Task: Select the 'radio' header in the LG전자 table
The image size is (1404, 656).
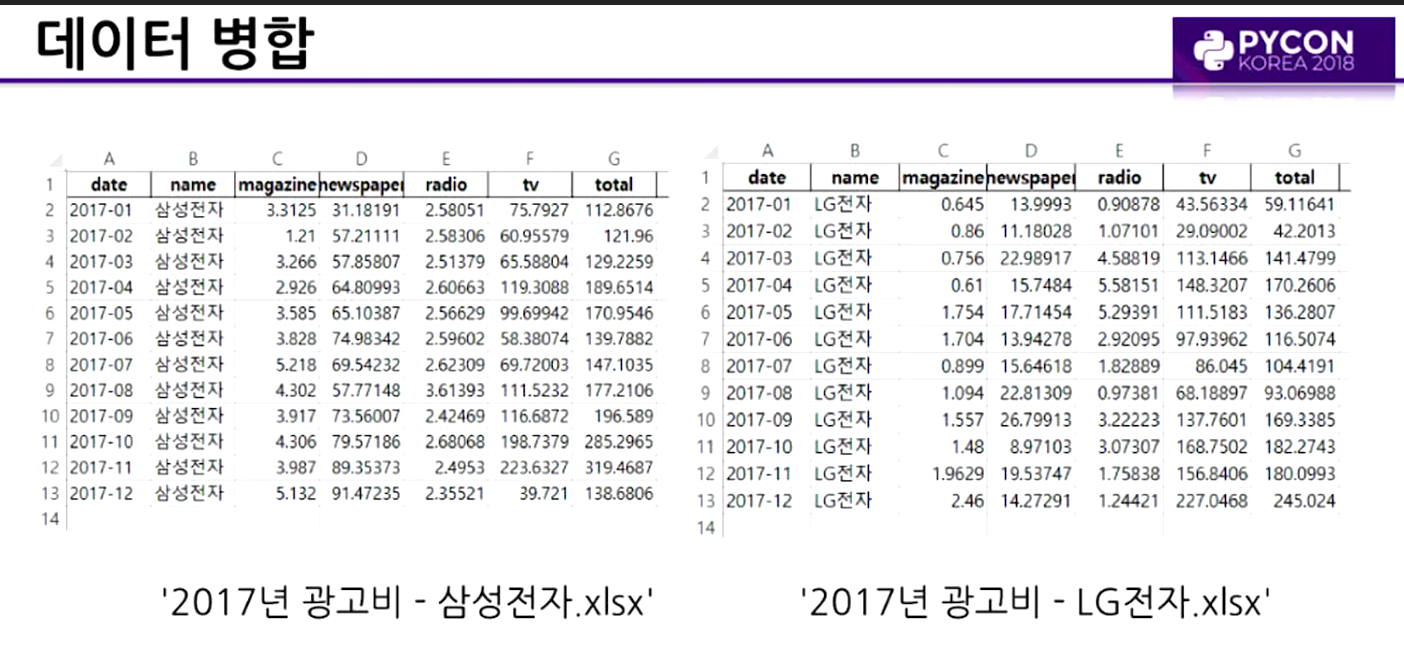Action: pyautogui.click(x=1119, y=178)
